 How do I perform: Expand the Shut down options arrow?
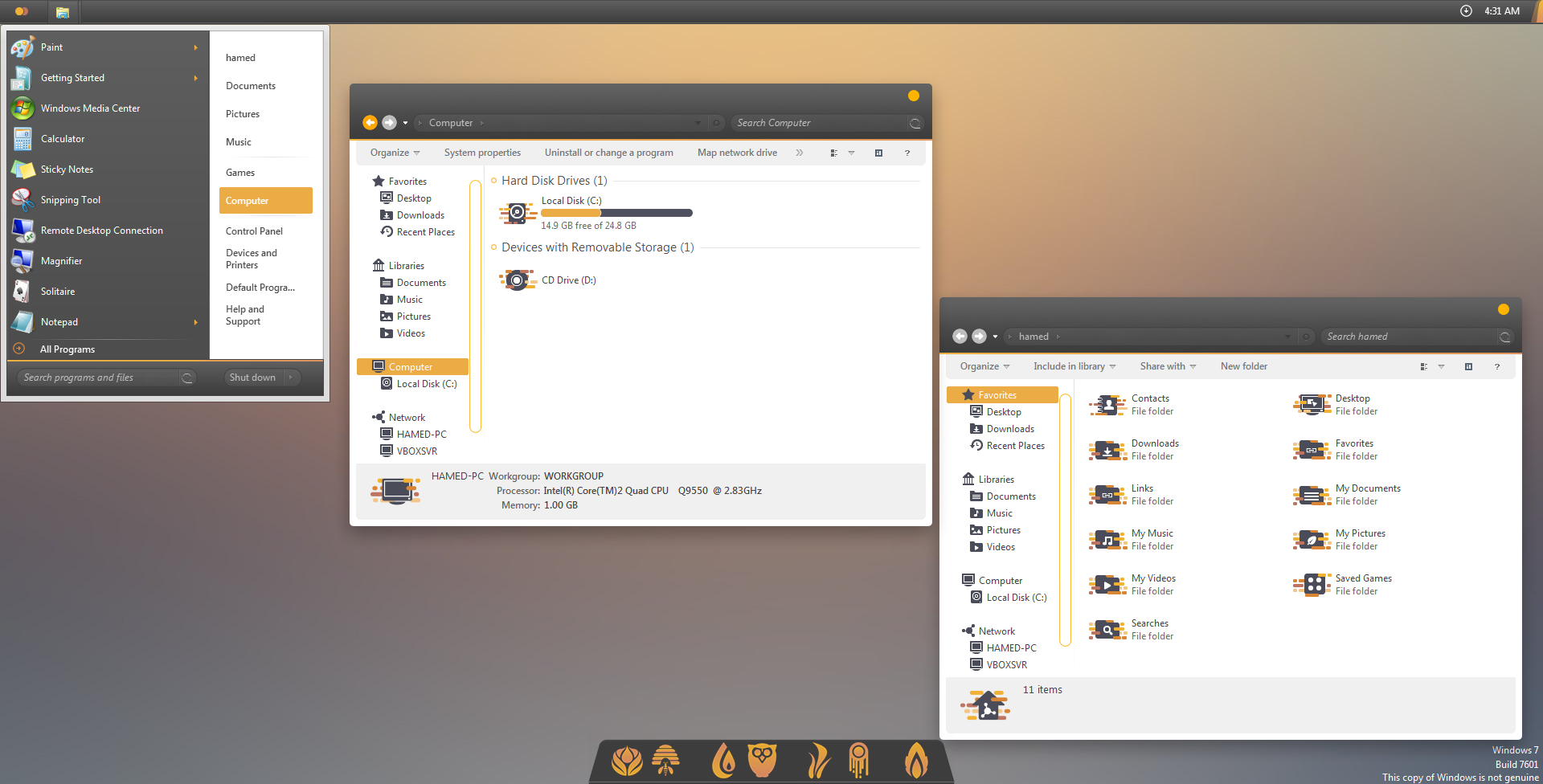coord(291,377)
